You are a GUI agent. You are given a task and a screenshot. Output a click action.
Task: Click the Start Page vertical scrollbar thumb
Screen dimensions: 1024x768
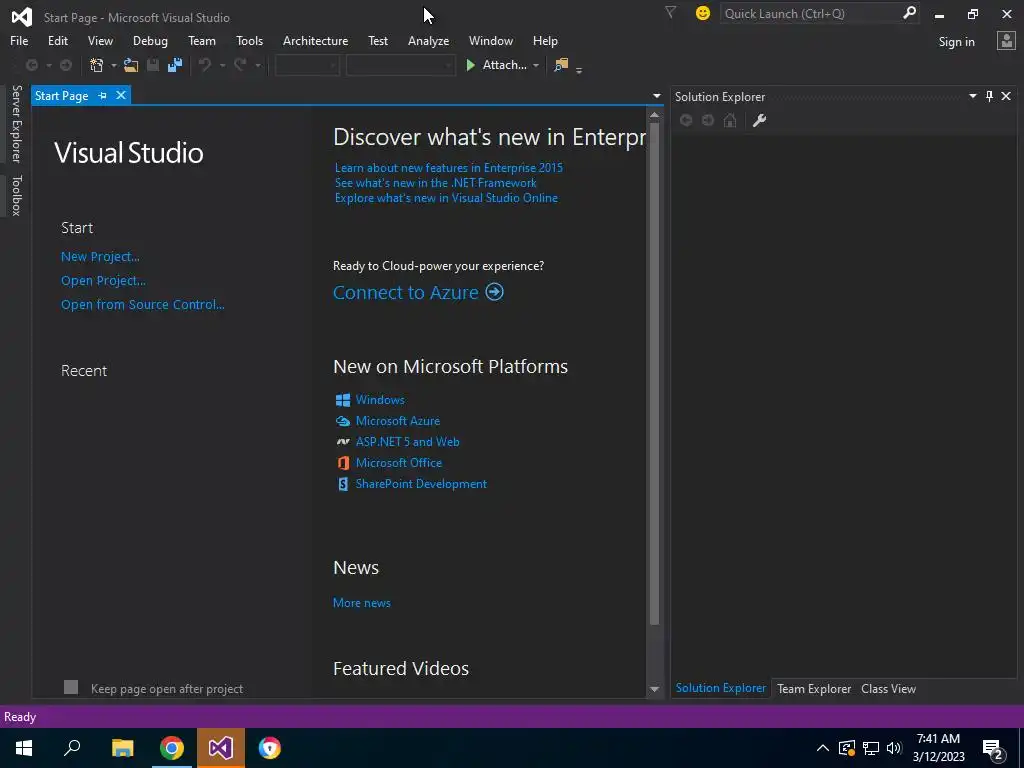(654, 372)
